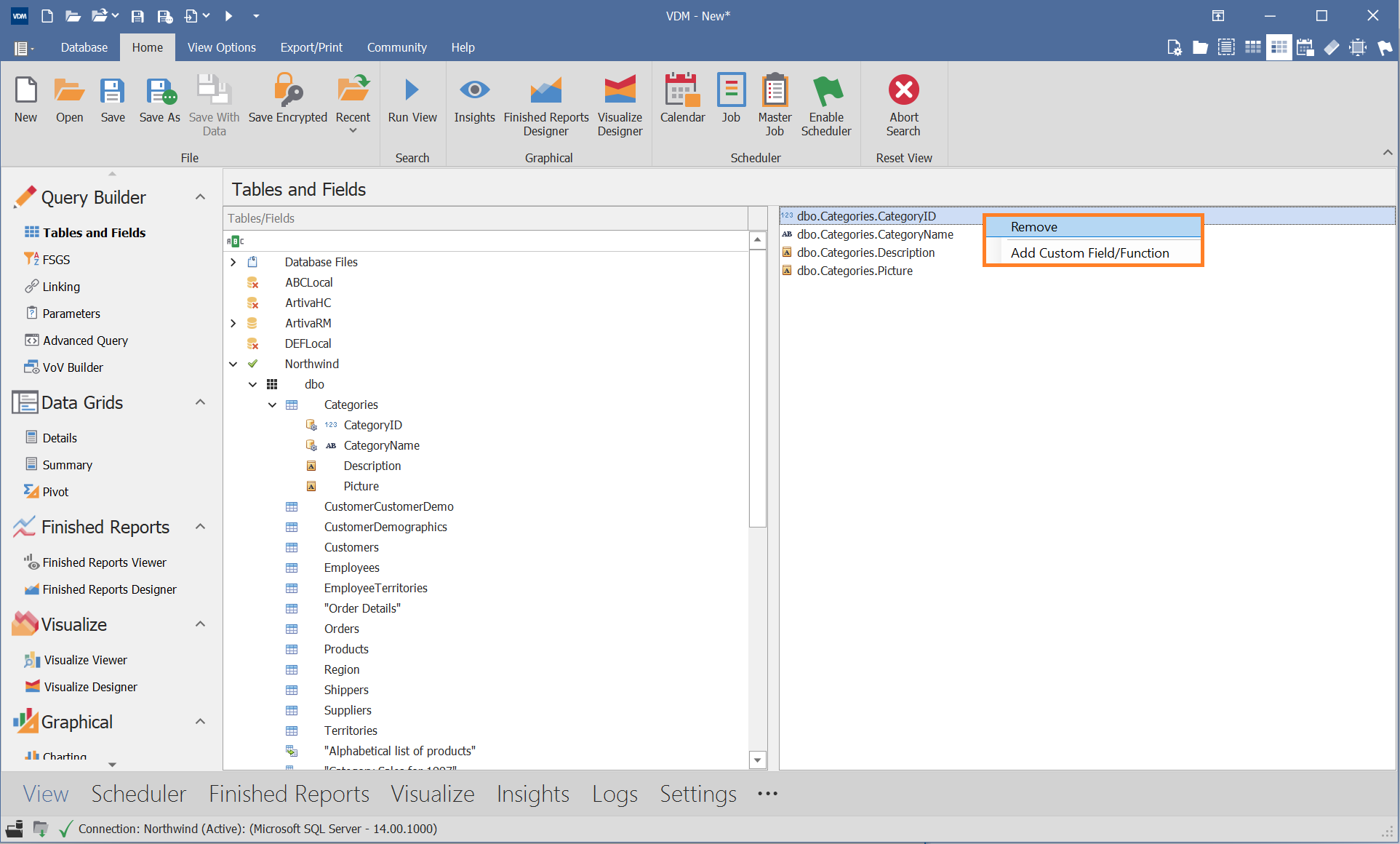Collapse the Northwind database node
This screenshot has width=1400, height=844.
(x=233, y=364)
